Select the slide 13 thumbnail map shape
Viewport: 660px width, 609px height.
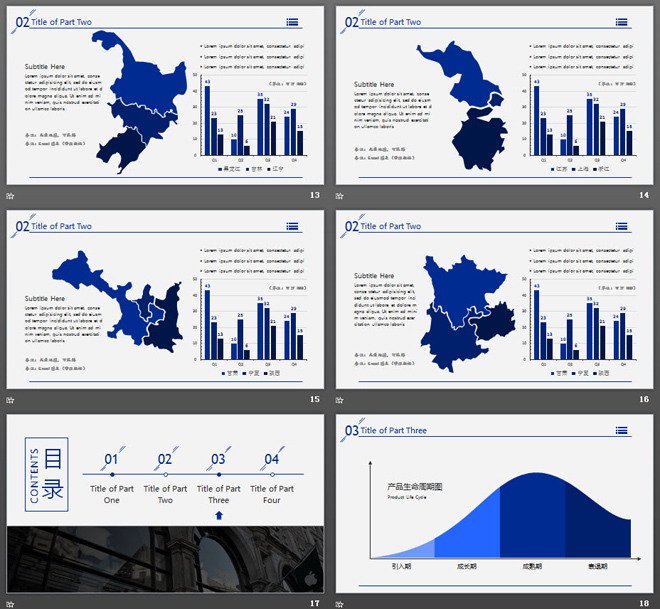click(138, 100)
